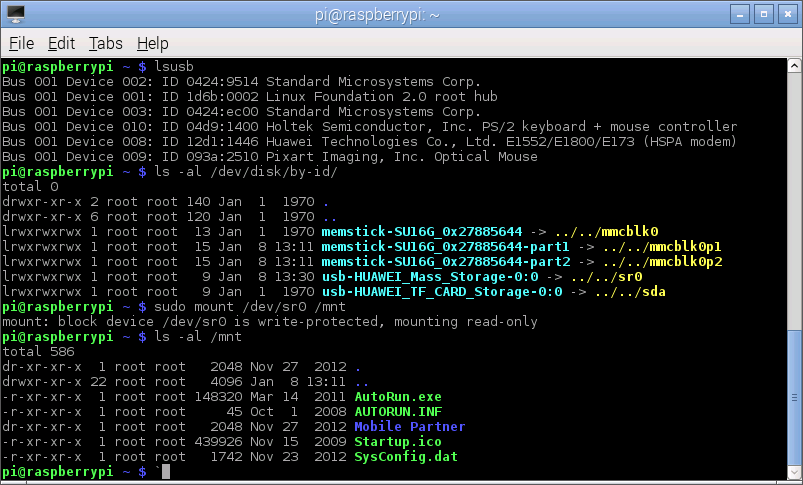Open the File menu
The width and height of the screenshot is (803, 485).
click(x=22, y=44)
